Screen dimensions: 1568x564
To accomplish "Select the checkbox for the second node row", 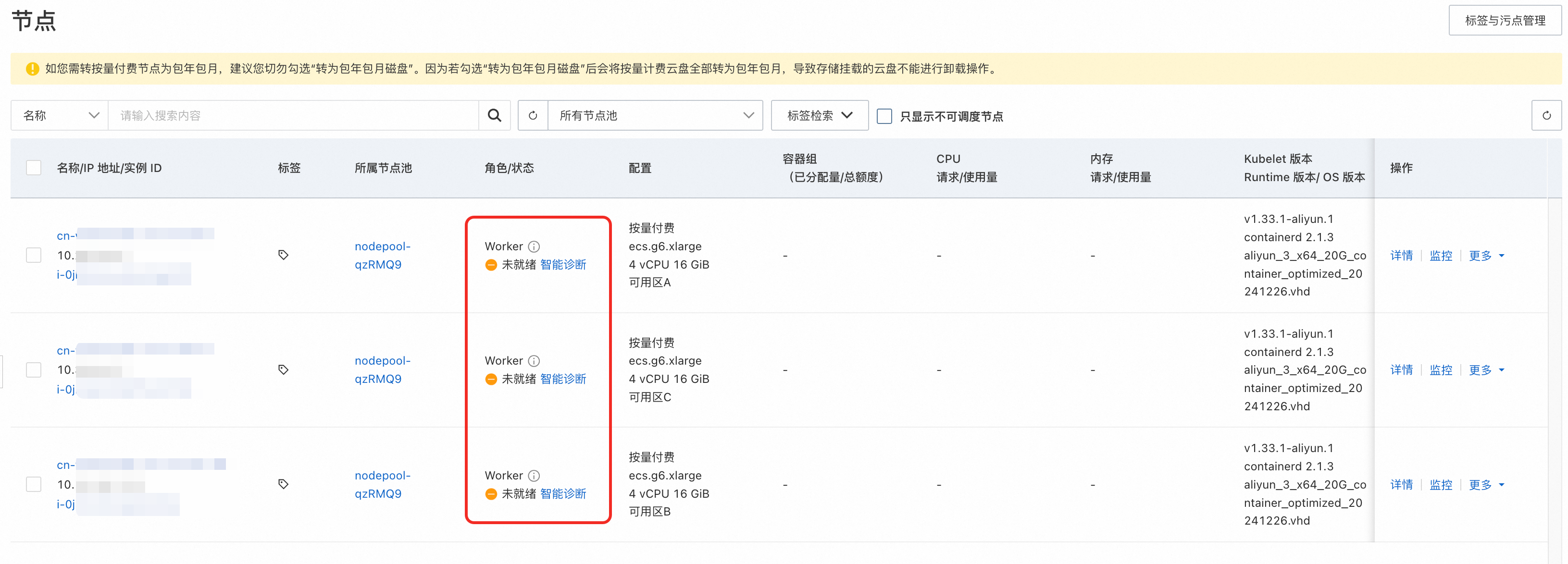I will (x=34, y=369).
